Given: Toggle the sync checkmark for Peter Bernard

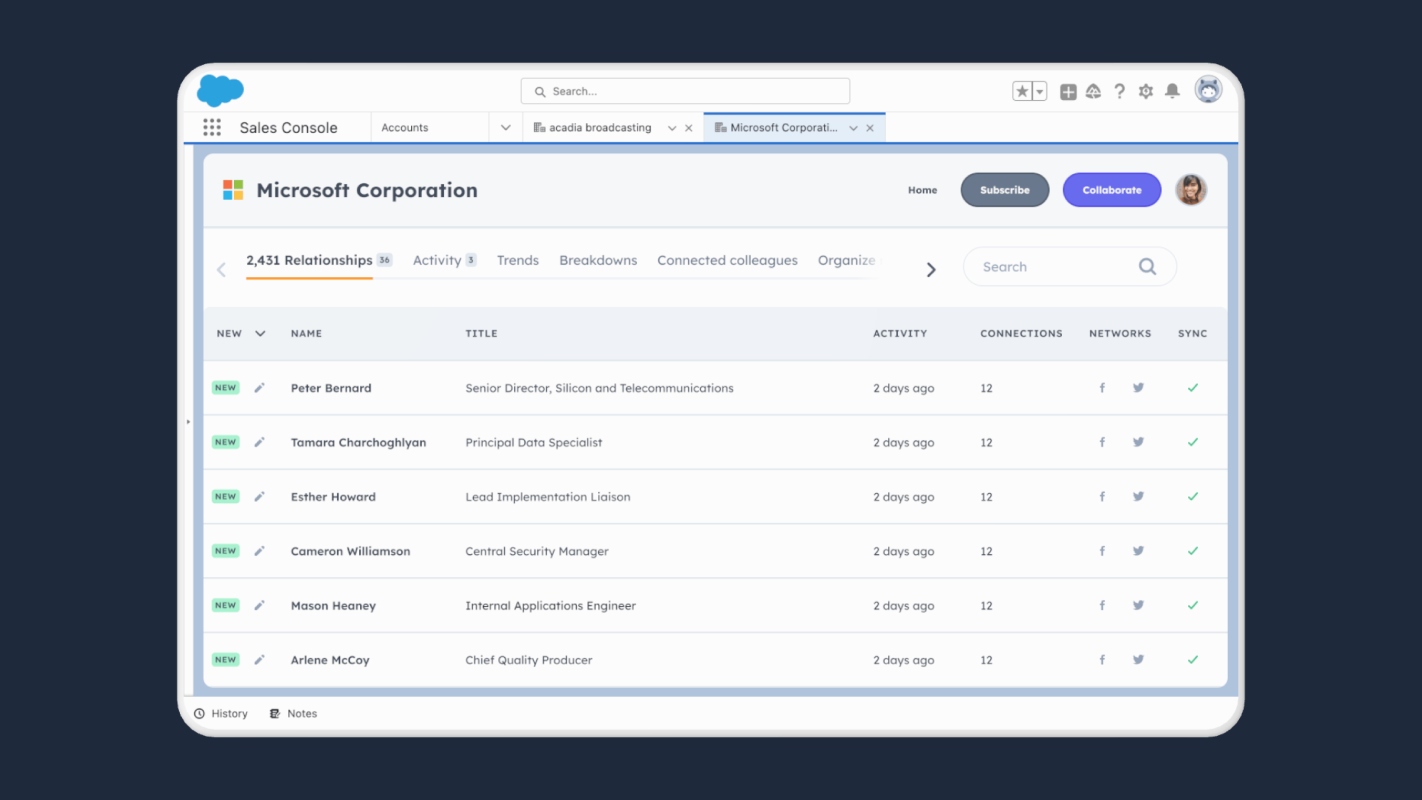Looking at the screenshot, I should pyautogui.click(x=1192, y=388).
